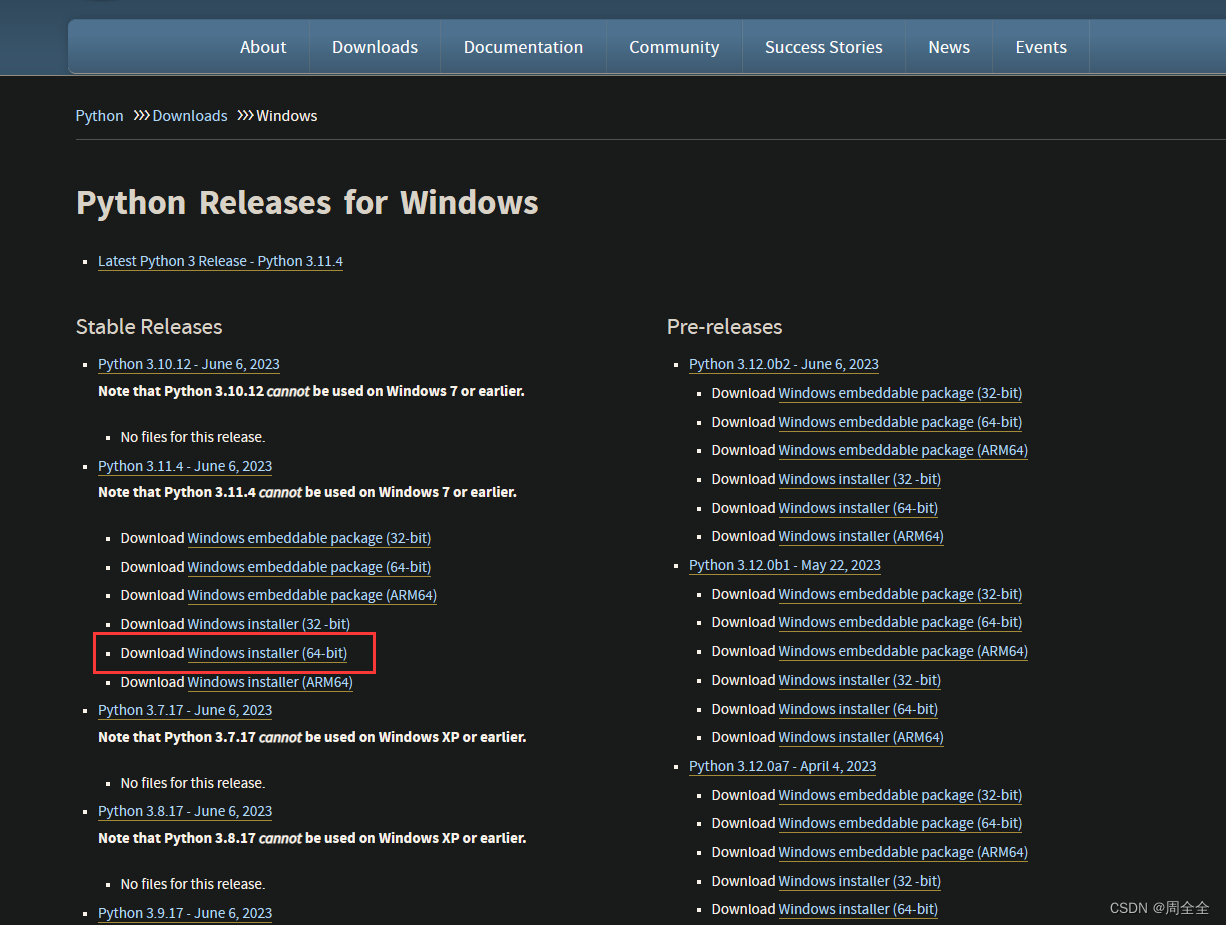Open the Documentation navigation menu
Screen dimensions: 1226x925
coord(523,47)
